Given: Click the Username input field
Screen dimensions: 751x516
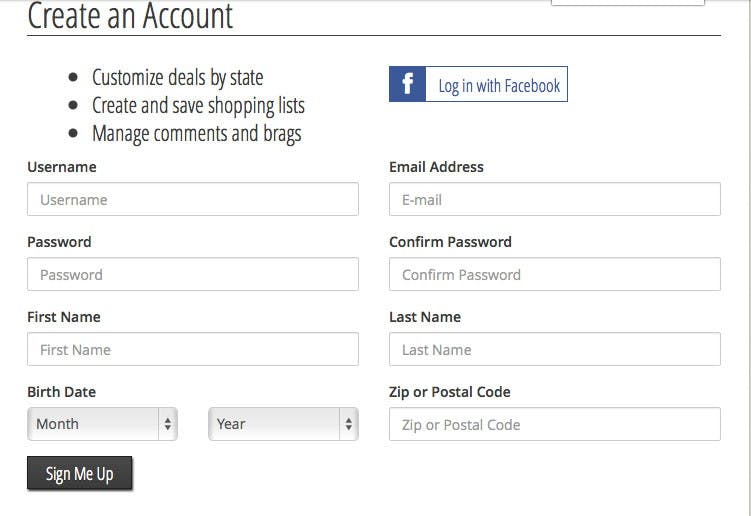Looking at the screenshot, I should coord(193,199).
